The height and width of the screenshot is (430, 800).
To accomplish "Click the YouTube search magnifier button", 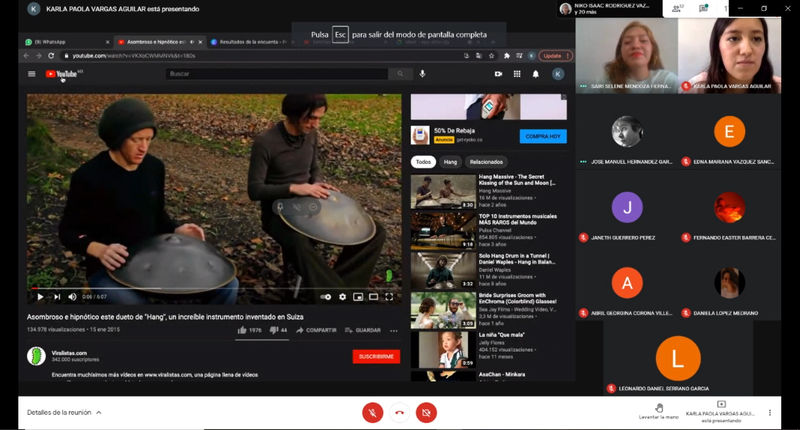I will [401, 74].
